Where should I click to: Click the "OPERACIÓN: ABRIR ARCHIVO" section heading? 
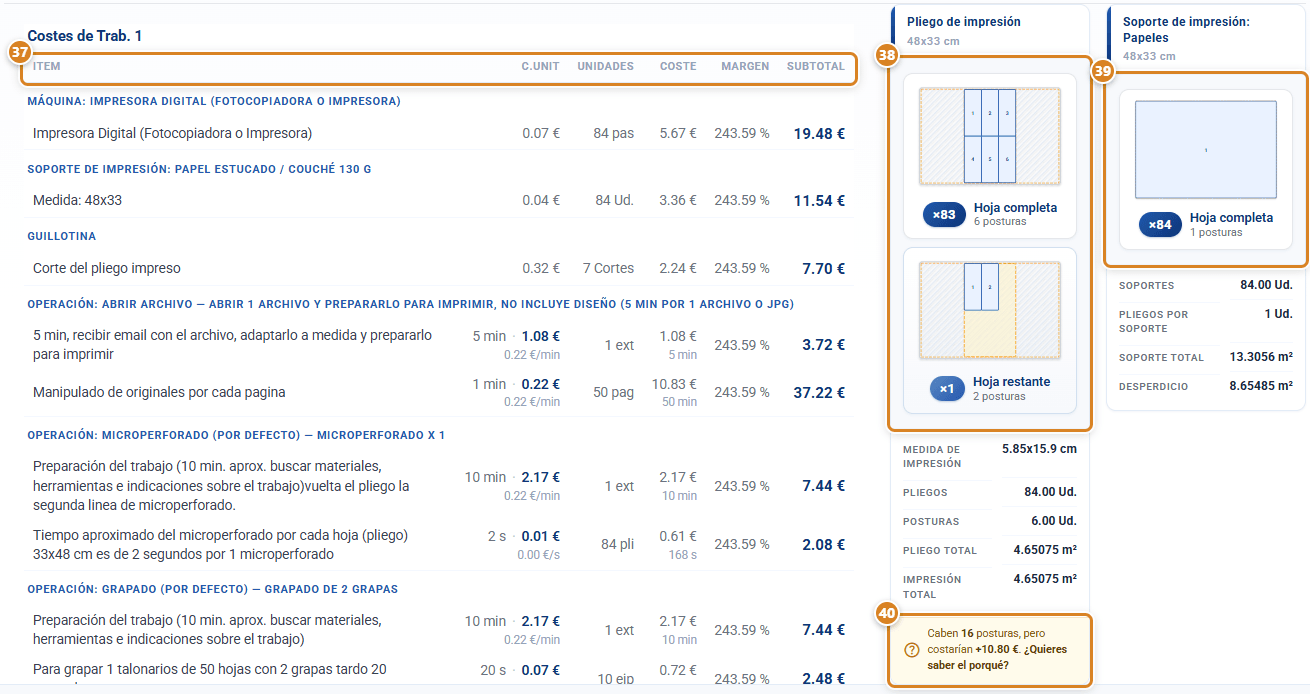coord(411,304)
